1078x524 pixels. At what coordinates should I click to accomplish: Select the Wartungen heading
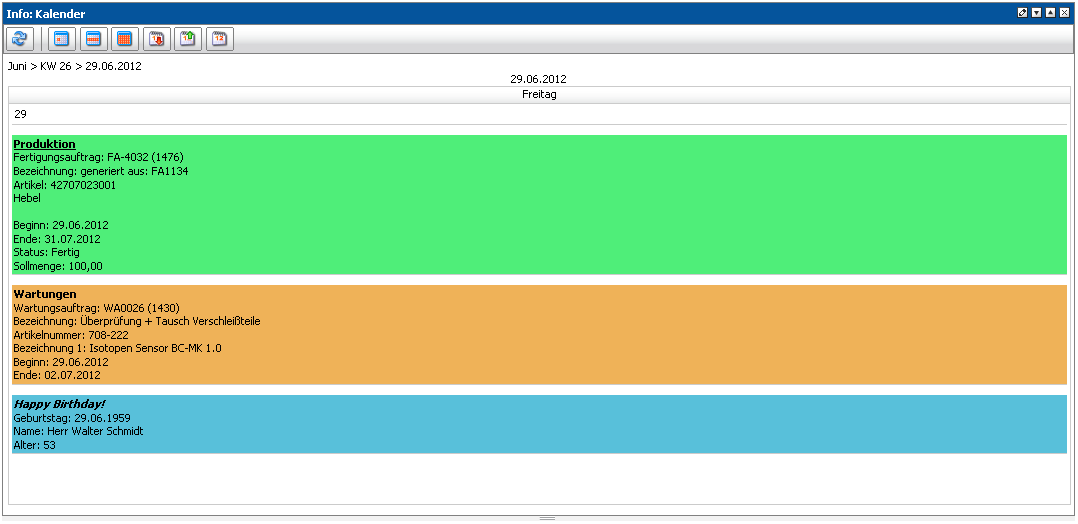pyautogui.click(x=45, y=294)
